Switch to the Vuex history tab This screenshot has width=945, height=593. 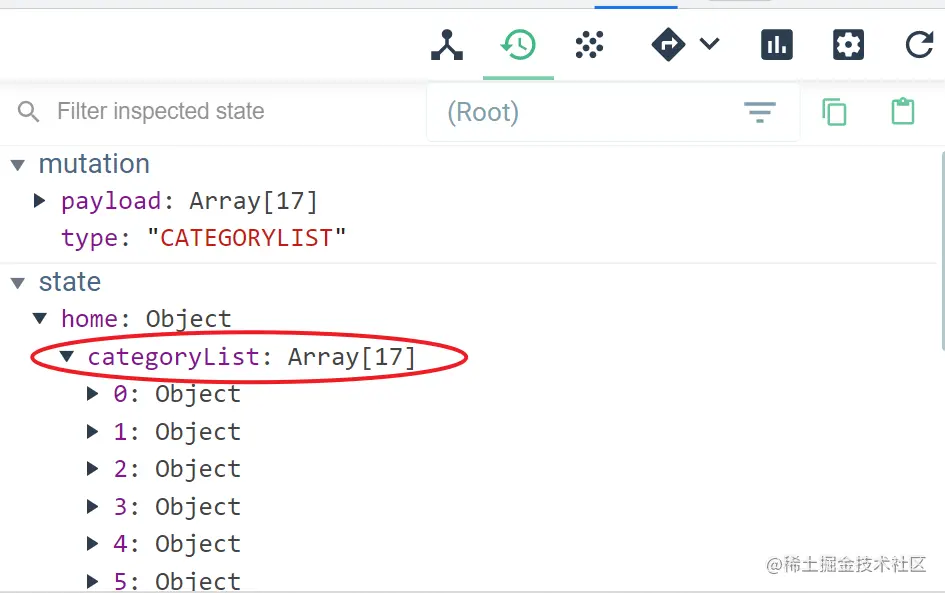pyautogui.click(x=518, y=45)
